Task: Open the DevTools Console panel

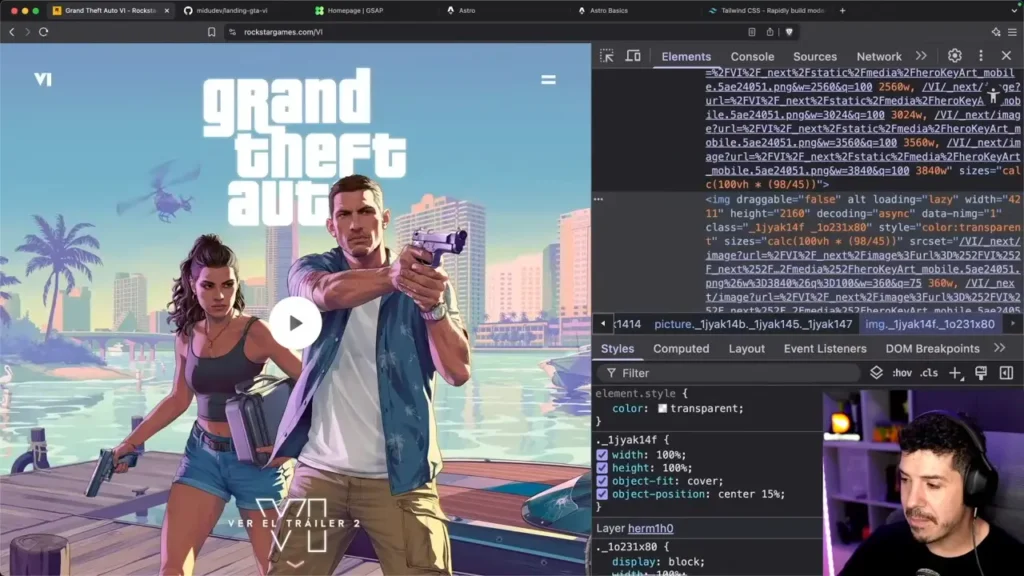Action: 752,56
